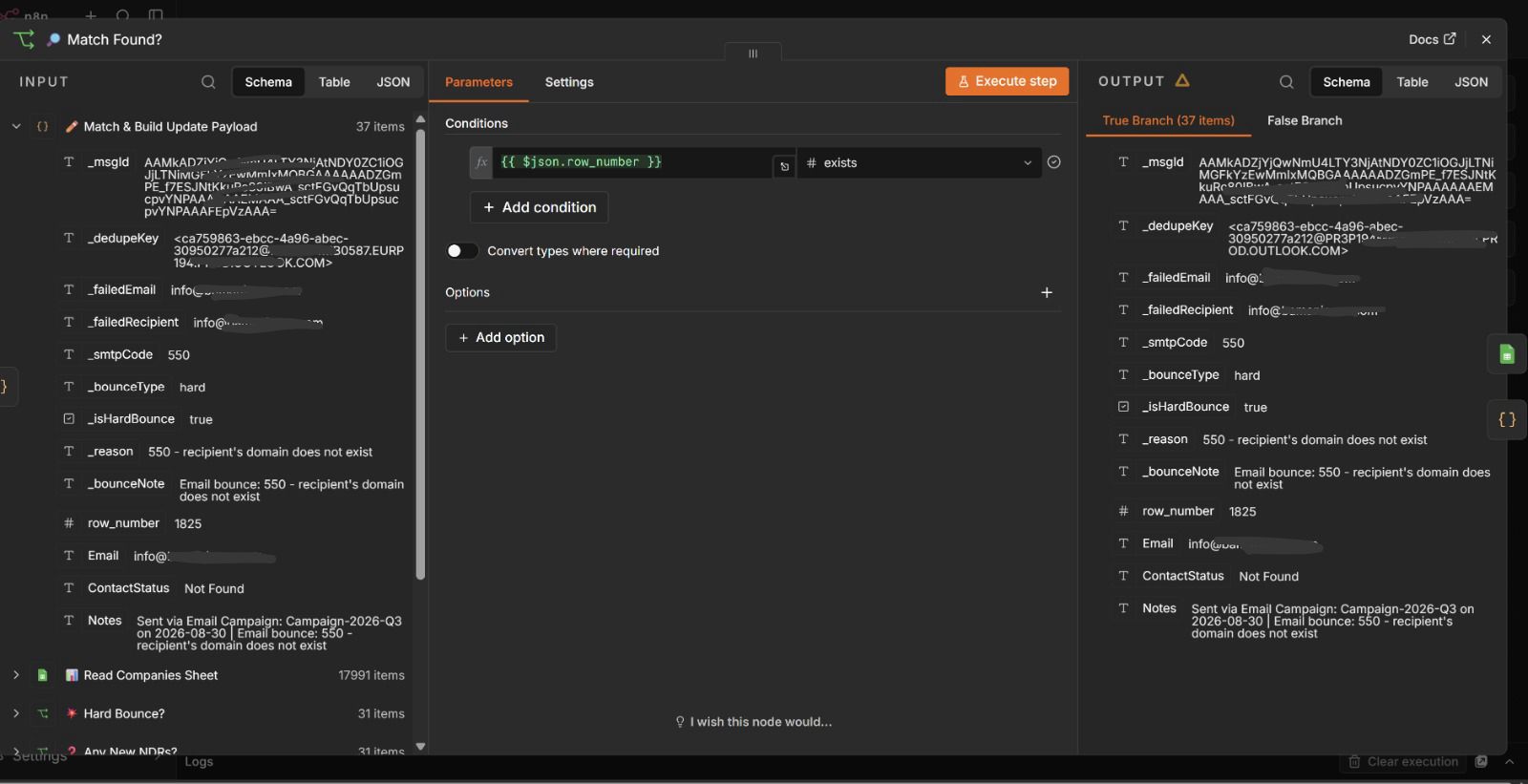Click the Google Sheets icon on right edge

(1506, 355)
